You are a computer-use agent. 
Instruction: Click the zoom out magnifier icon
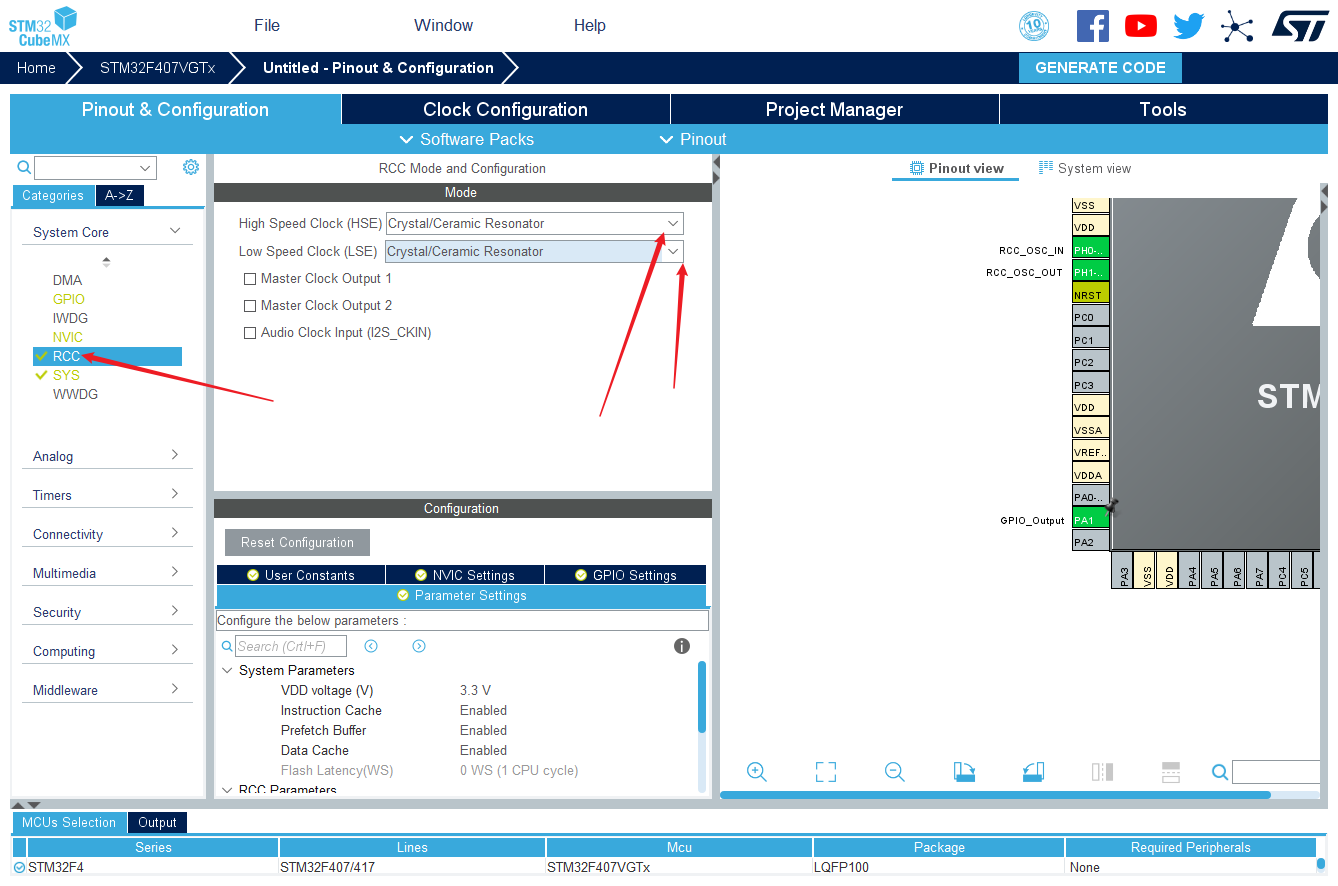pos(895,772)
